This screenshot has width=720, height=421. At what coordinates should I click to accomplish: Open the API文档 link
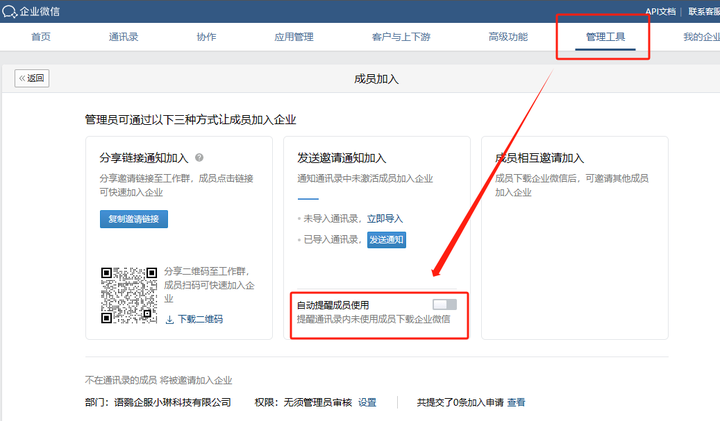(660, 11)
